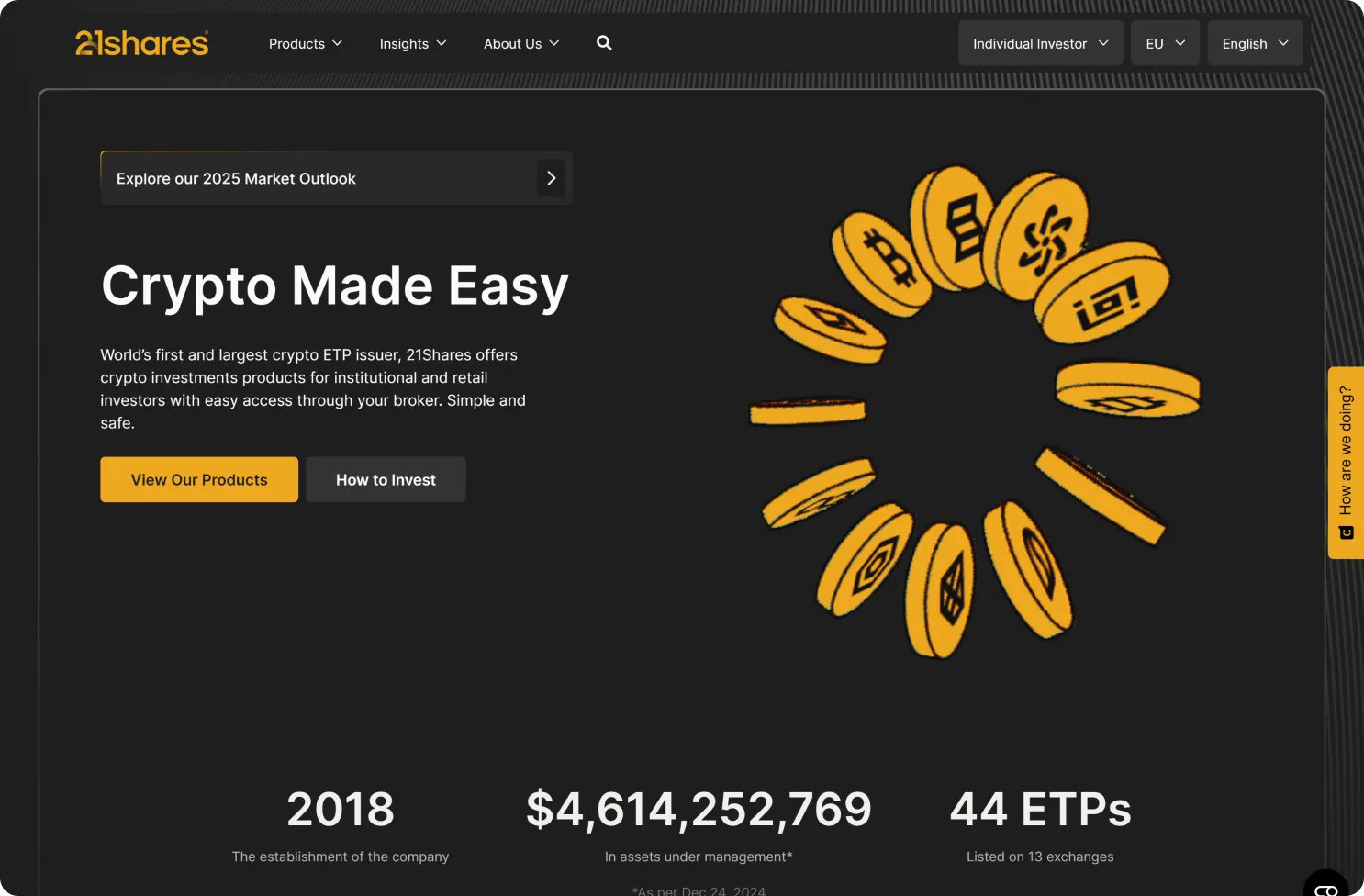Click the 21shares logo

click(x=142, y=43)
